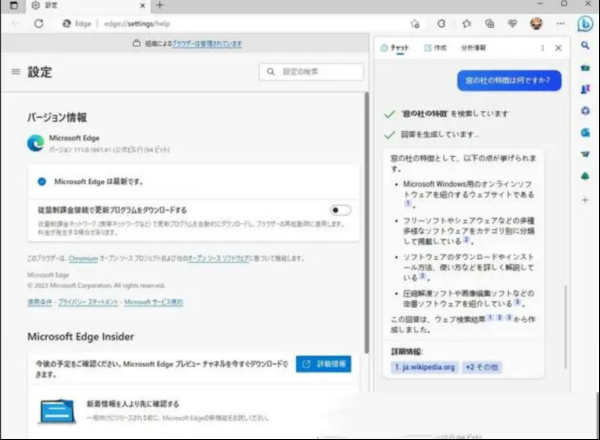The image size is (600, 440).
Task: Open the Microsoft サービス規約 link
Action: pos(153,302)
